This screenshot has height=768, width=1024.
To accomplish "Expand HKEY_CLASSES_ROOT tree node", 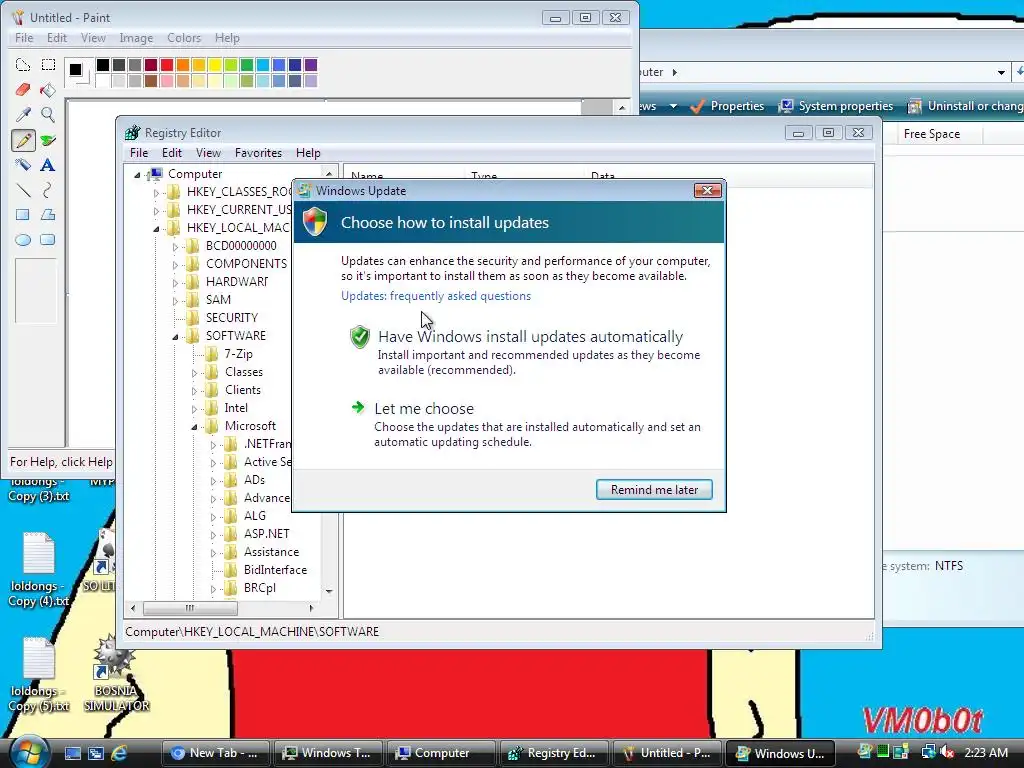I will point(156,193).
